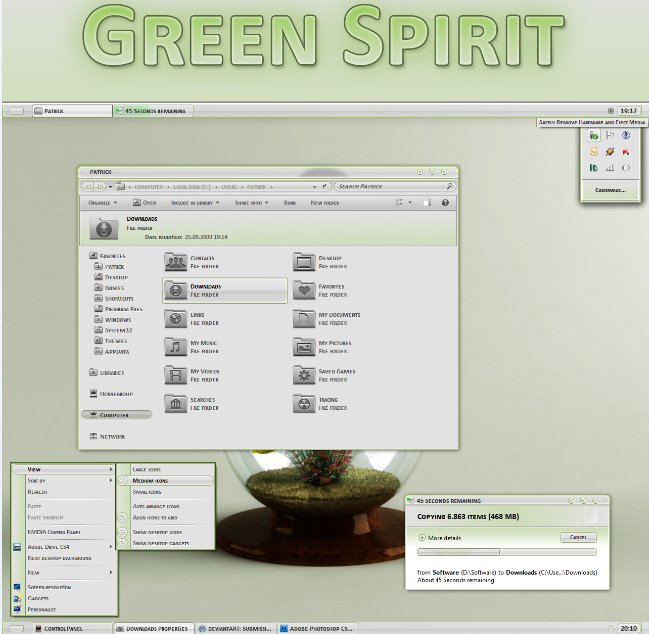The height and width of the screenshot is (634, 649).
Task: Click the help question mark icon in Explorer
Action: [x=445, y=203]
